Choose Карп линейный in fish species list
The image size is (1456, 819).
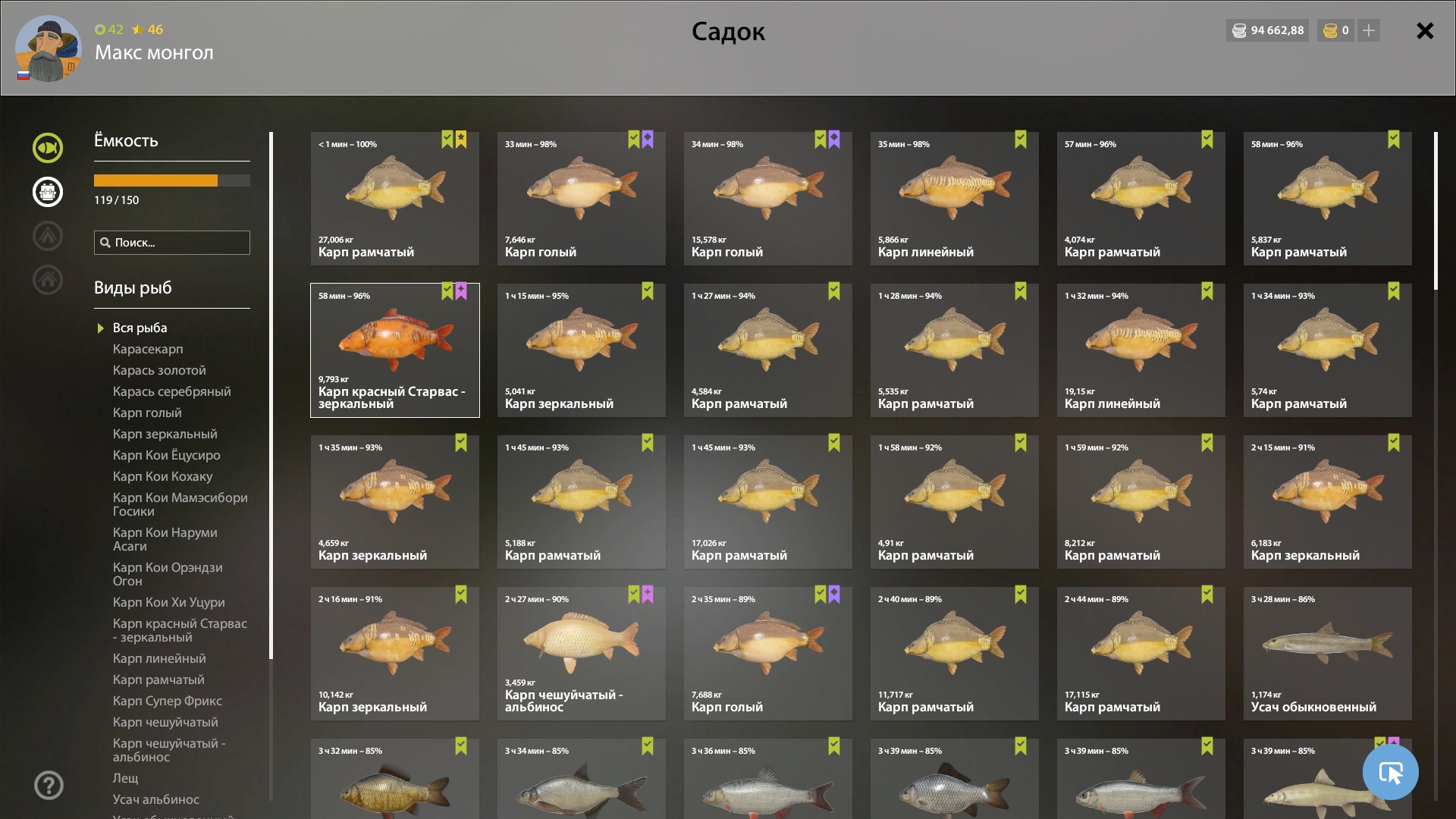tap(159, 658)
